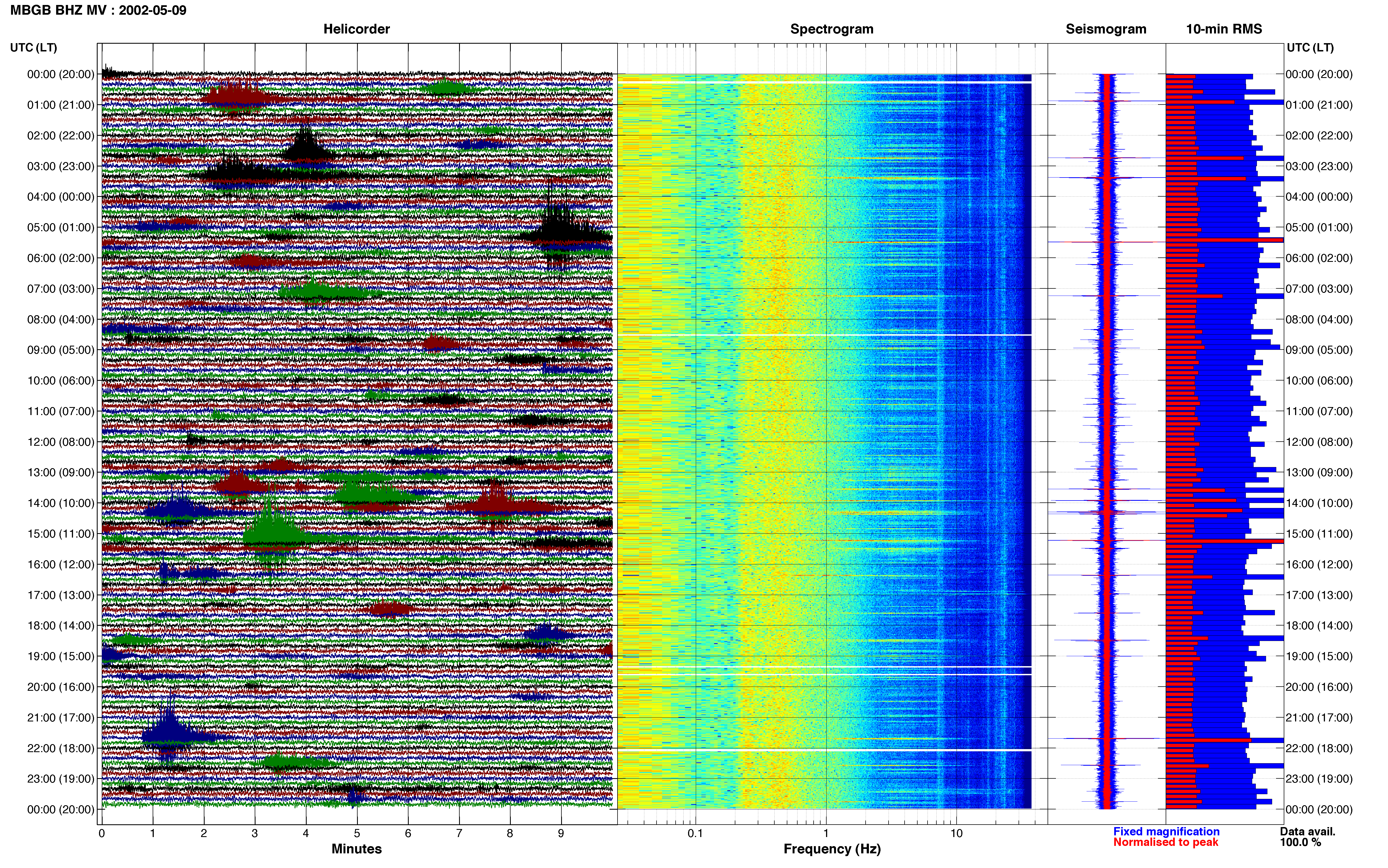The image size is (1388, 868).
Task: Select the 'Helicorder' panel heading
Action: (x=356, y=29)
